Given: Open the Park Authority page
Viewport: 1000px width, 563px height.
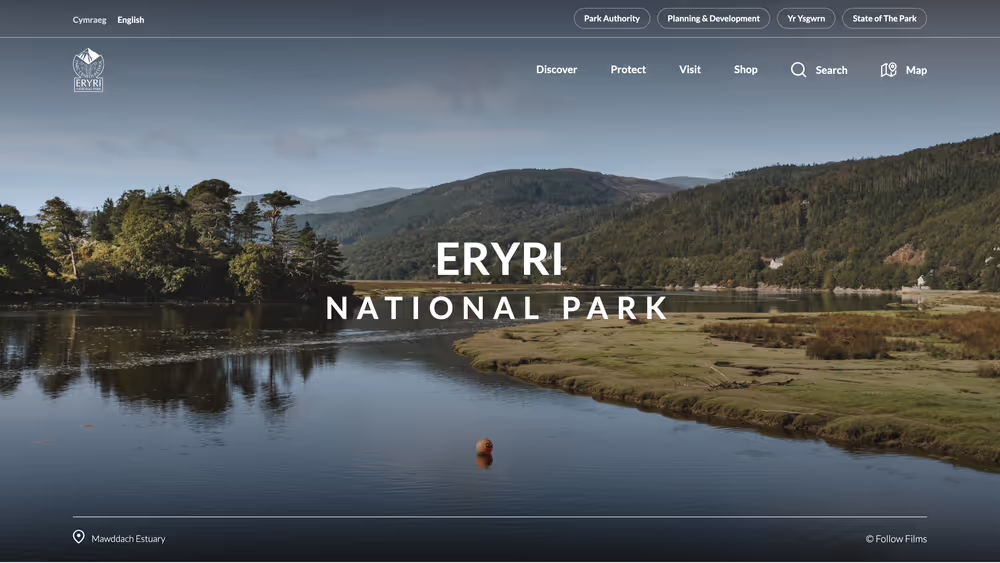Looking at the screenshot, I should coord(612,18).
